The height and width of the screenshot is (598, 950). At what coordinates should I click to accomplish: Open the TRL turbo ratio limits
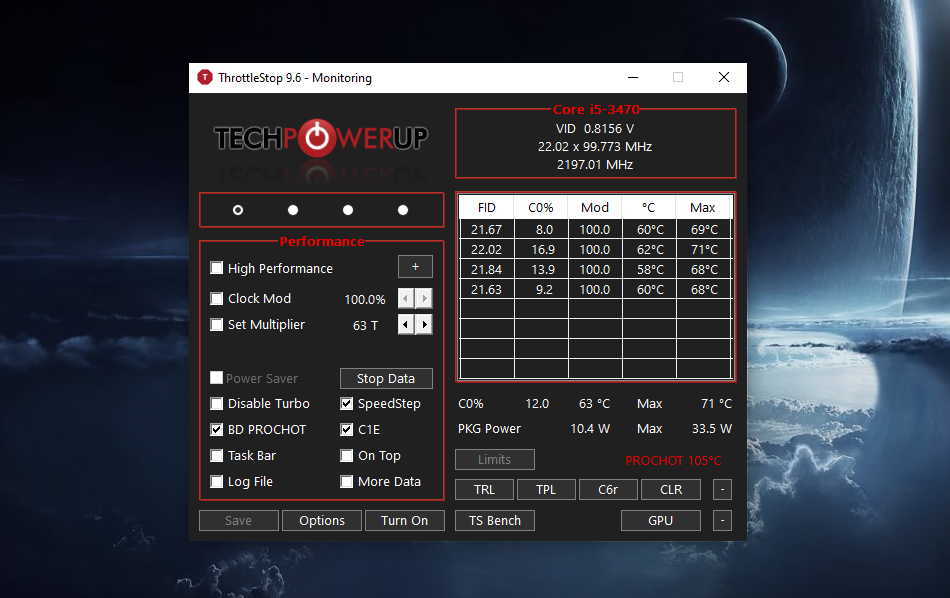click(x=485, y=490)
